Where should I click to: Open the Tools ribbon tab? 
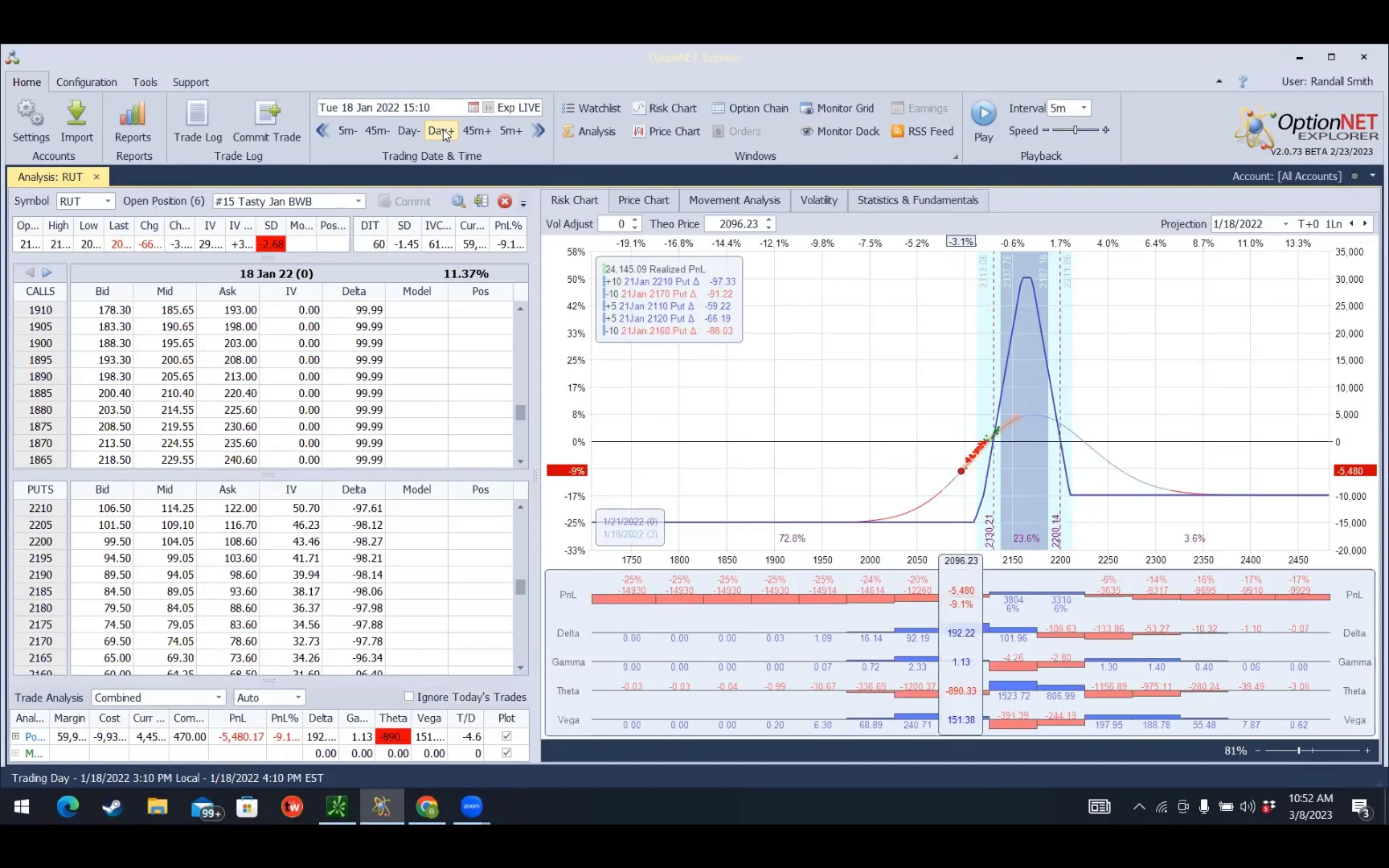click(145, 82)
